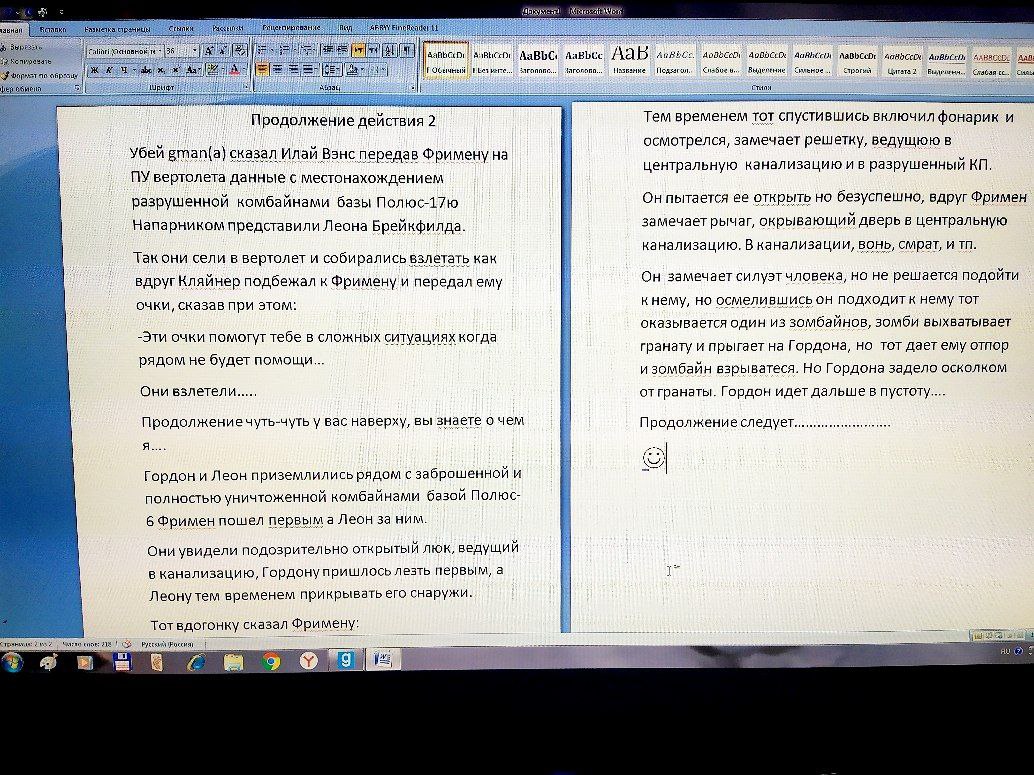Apply the Строгий style
This screenshot has width=1034, height=775.
coord(857,61)
